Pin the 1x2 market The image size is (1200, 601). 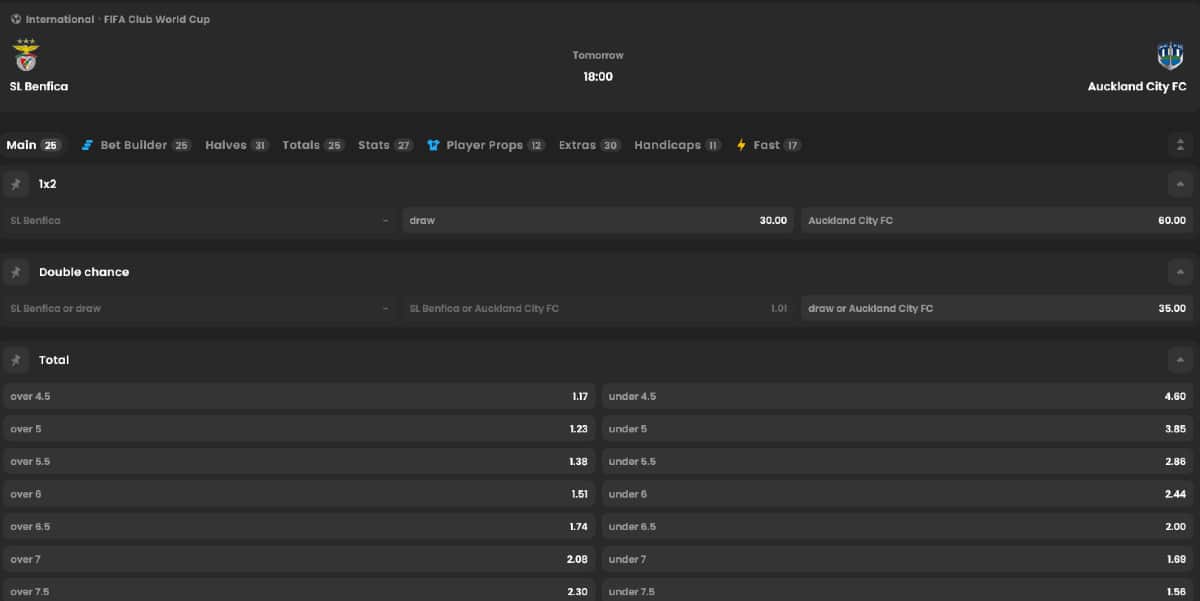(16, 184)
